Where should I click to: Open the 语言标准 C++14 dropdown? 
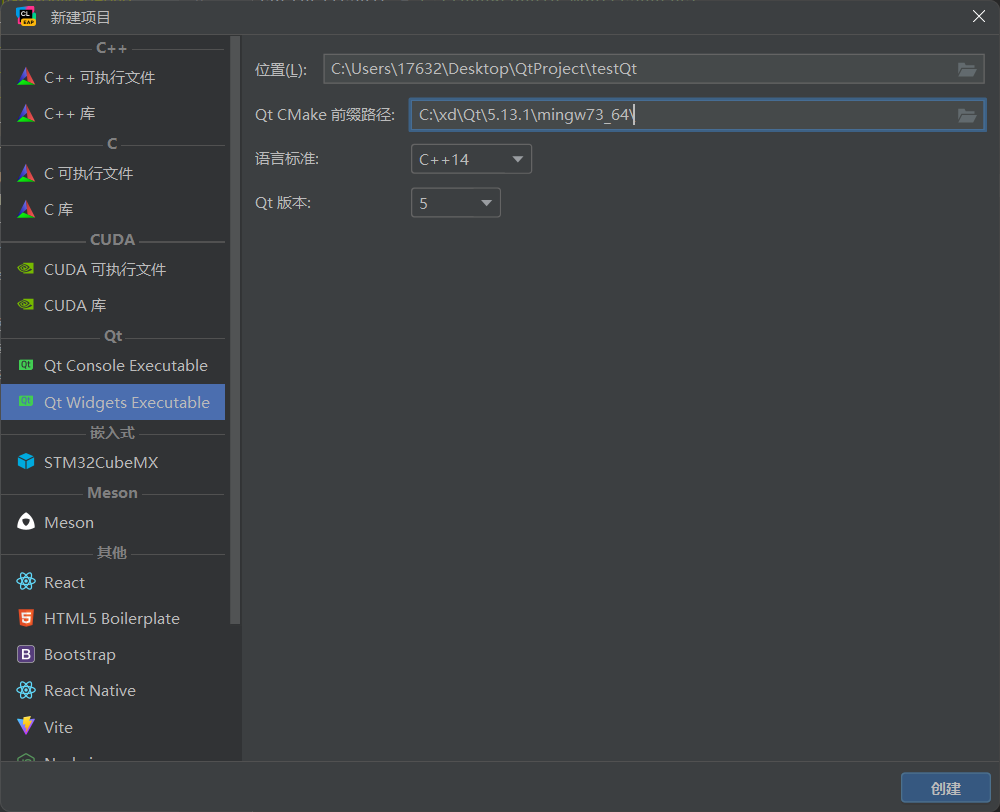tap(471, 159)
